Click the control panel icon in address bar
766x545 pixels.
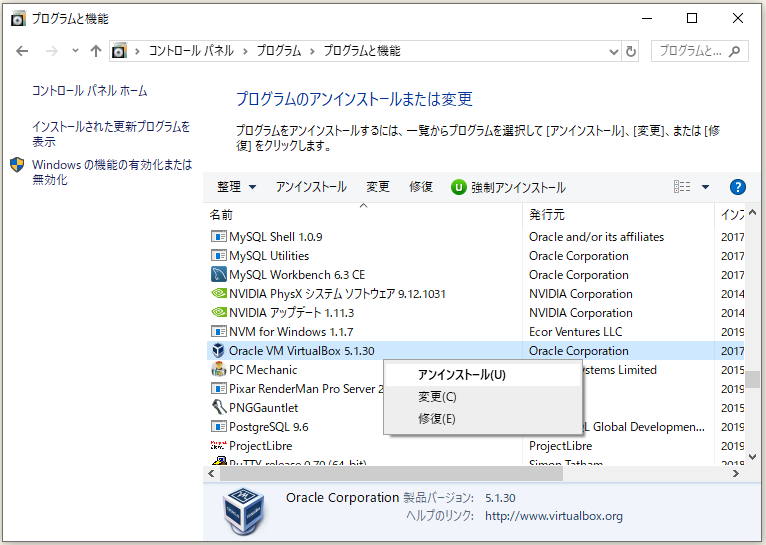point(119,51)
